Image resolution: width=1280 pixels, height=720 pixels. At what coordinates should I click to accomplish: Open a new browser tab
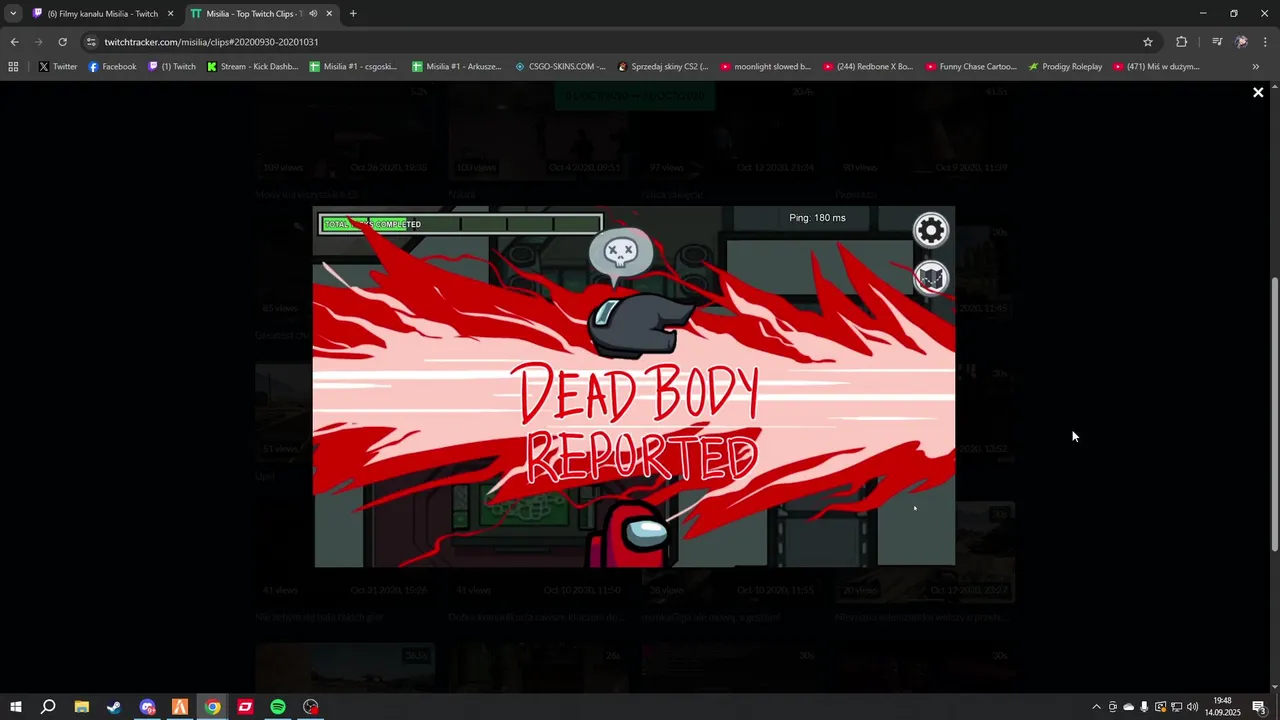pos(353,14)
